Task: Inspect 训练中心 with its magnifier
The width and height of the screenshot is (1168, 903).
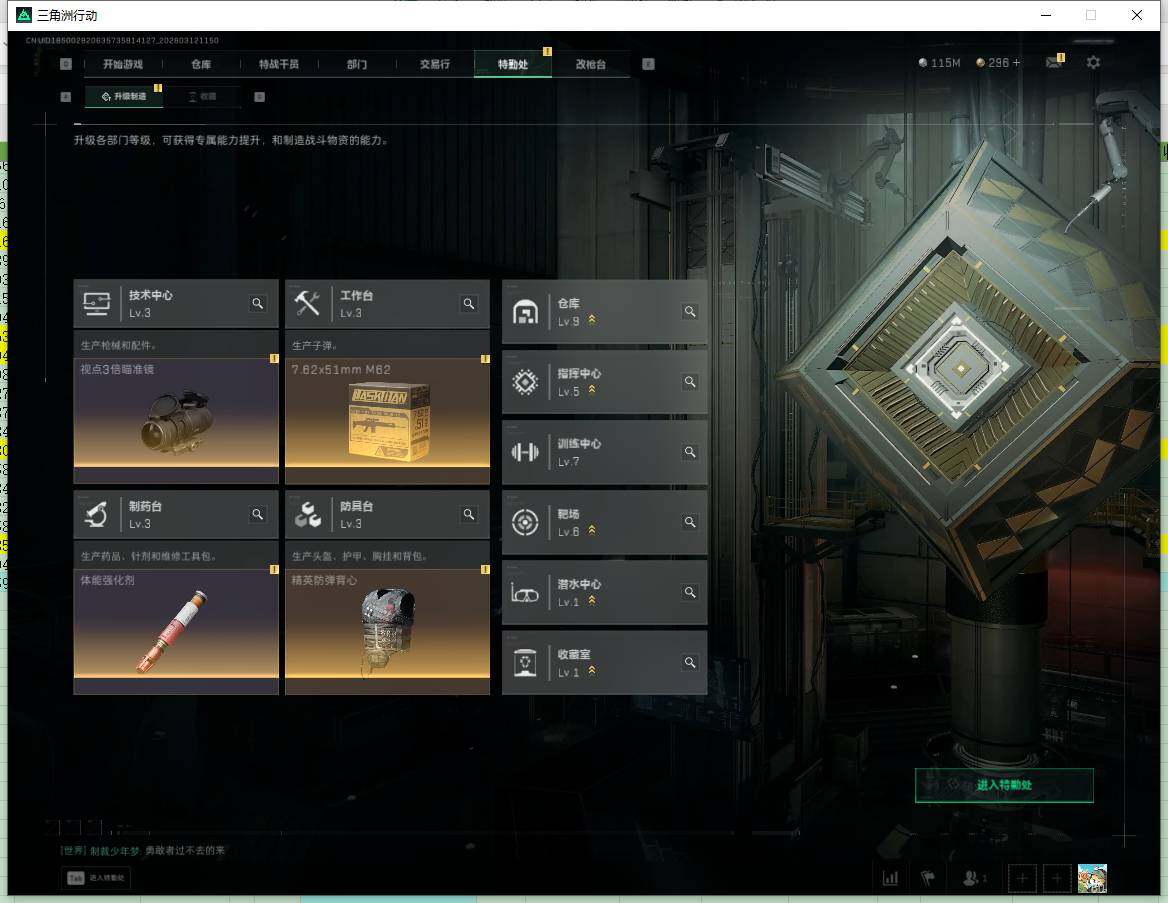Action: [690, 452]
